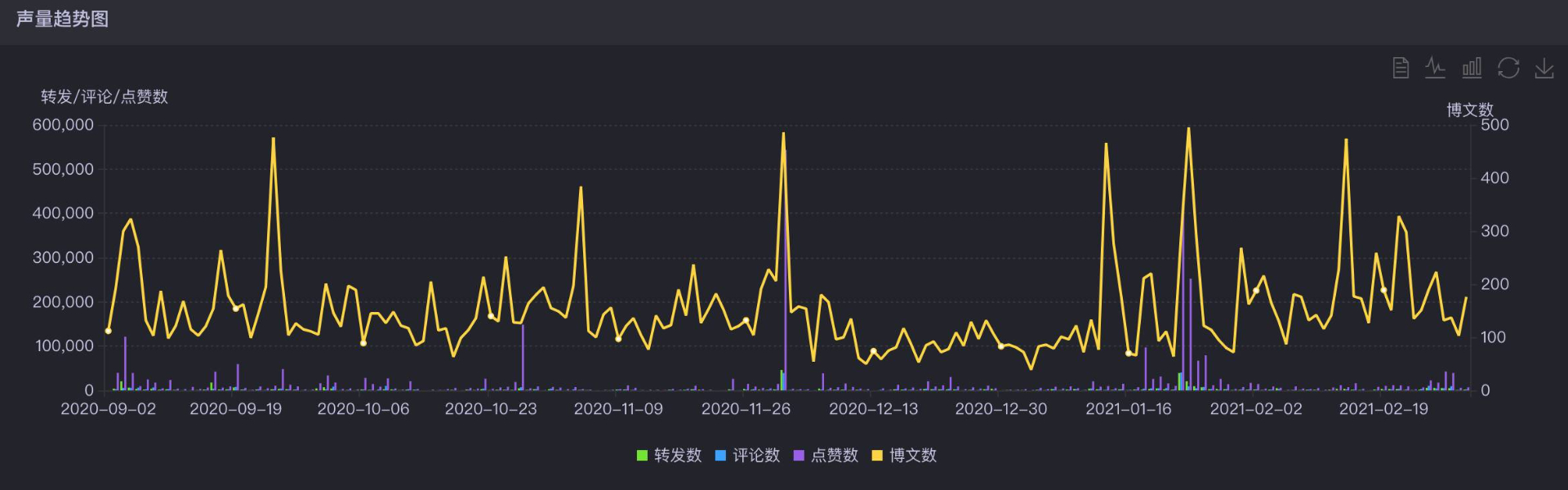Click the 500,000 left axis value

pos(63,169)
